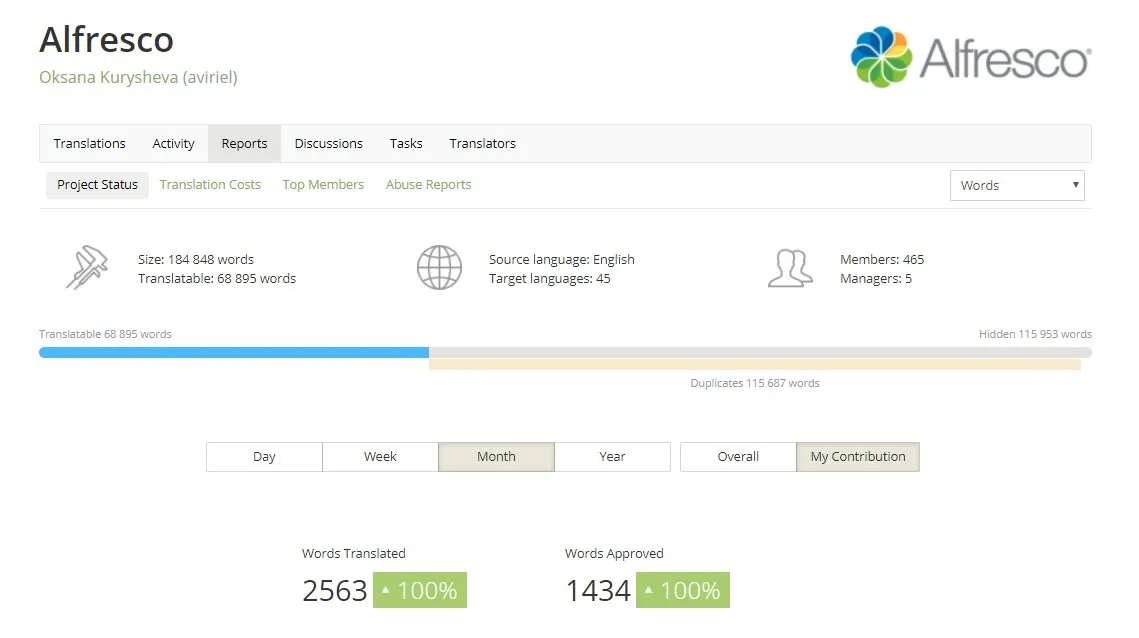1139x638 pixels.
Task: Click the members people icon
Action: pos(790,268)
